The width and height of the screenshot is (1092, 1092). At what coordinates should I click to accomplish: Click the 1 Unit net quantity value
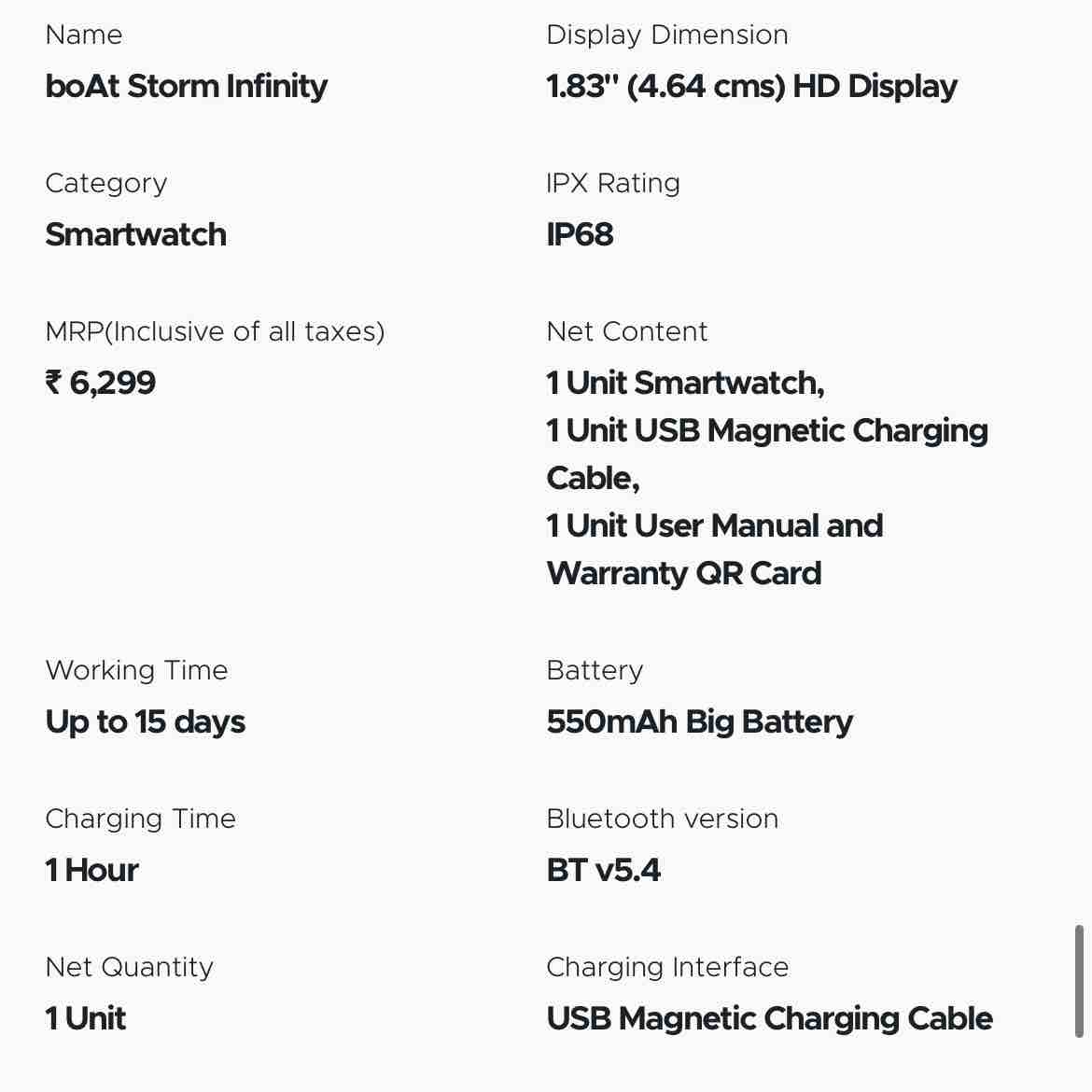pos(85,1018)
